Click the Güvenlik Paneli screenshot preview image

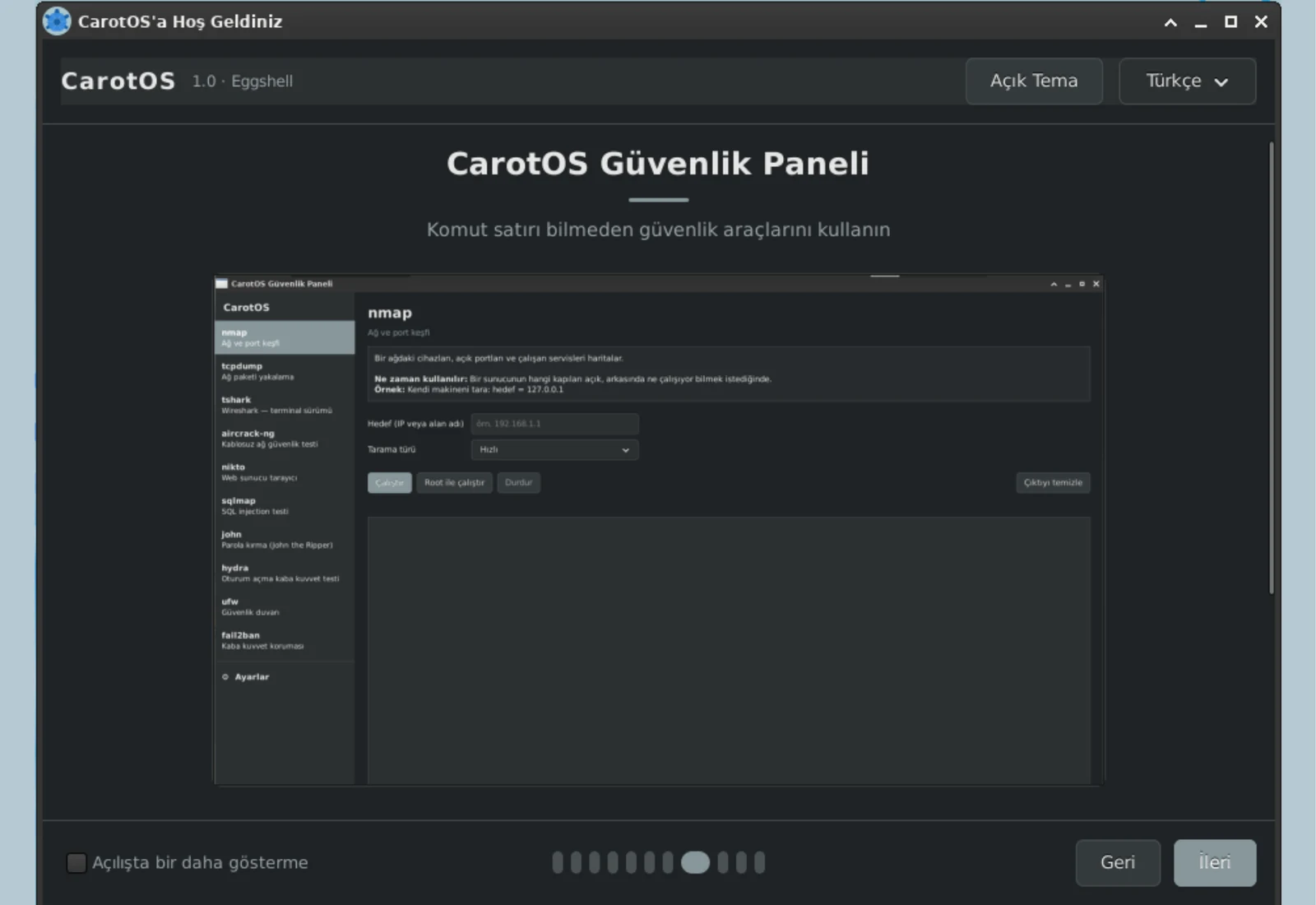tap(658, 530)
